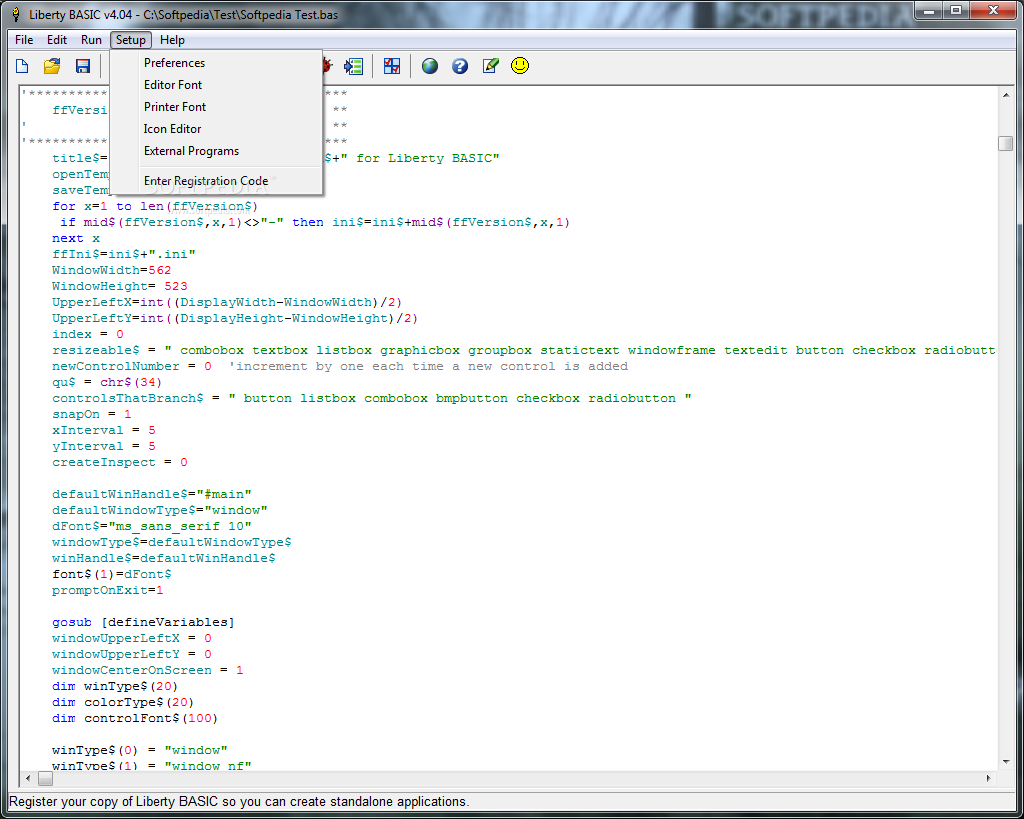The height and width of the screenshot is (819, 1024).
Task: Click the horizontal scrollbar thumb
Action: (46, 779)
